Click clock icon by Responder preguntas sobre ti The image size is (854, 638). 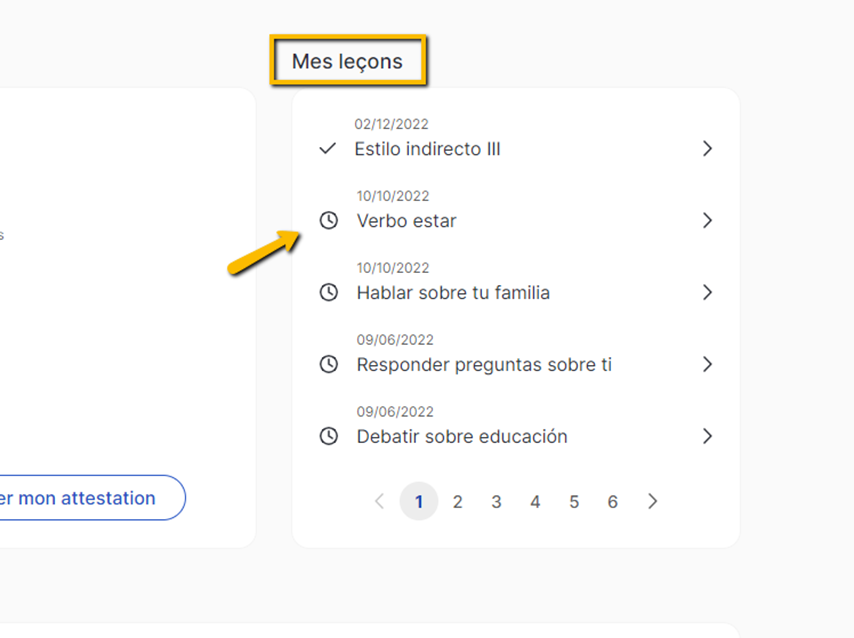[328, 365]
